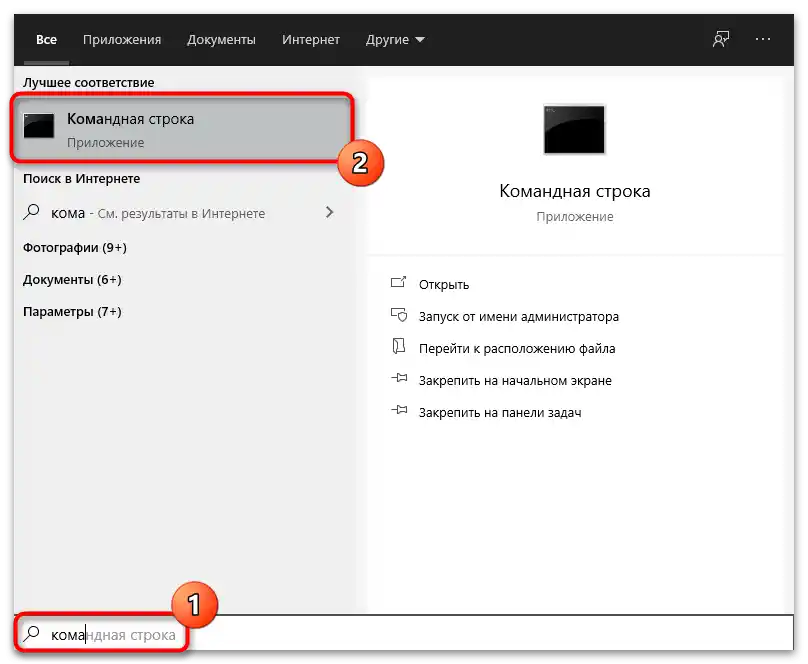808x664 pixels.
Task: Switch to the Все tab
Action: (x=46, y=40)
